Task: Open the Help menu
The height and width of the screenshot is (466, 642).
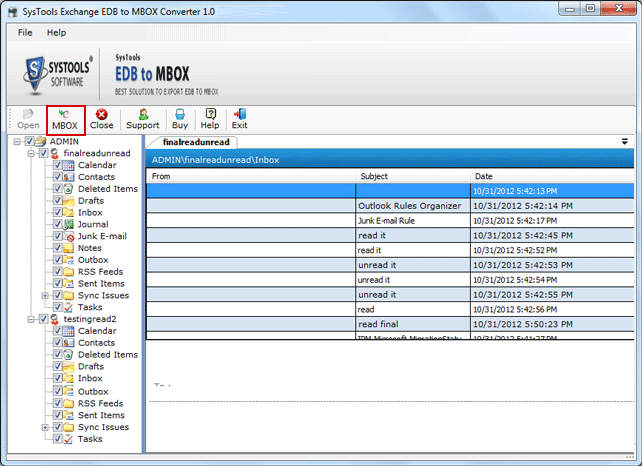Action: coord(56,32)
